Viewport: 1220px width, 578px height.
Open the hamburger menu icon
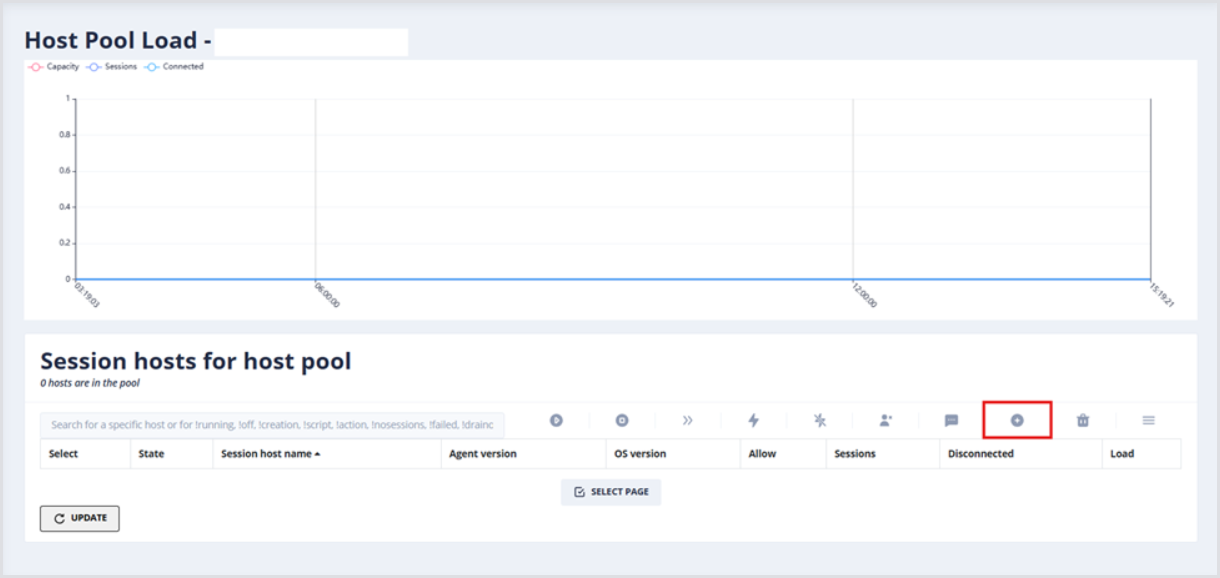pos(1148,421)
